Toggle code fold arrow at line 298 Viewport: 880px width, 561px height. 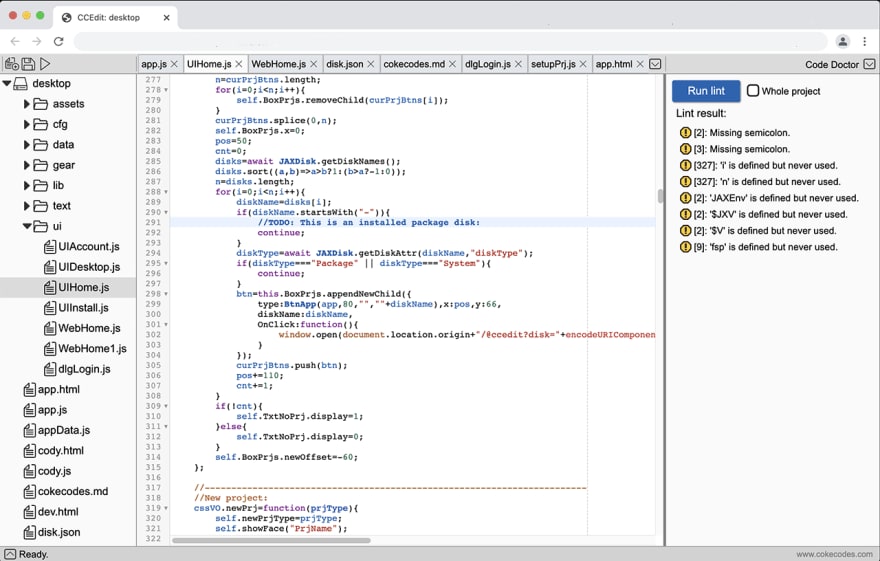pos(166,294)
